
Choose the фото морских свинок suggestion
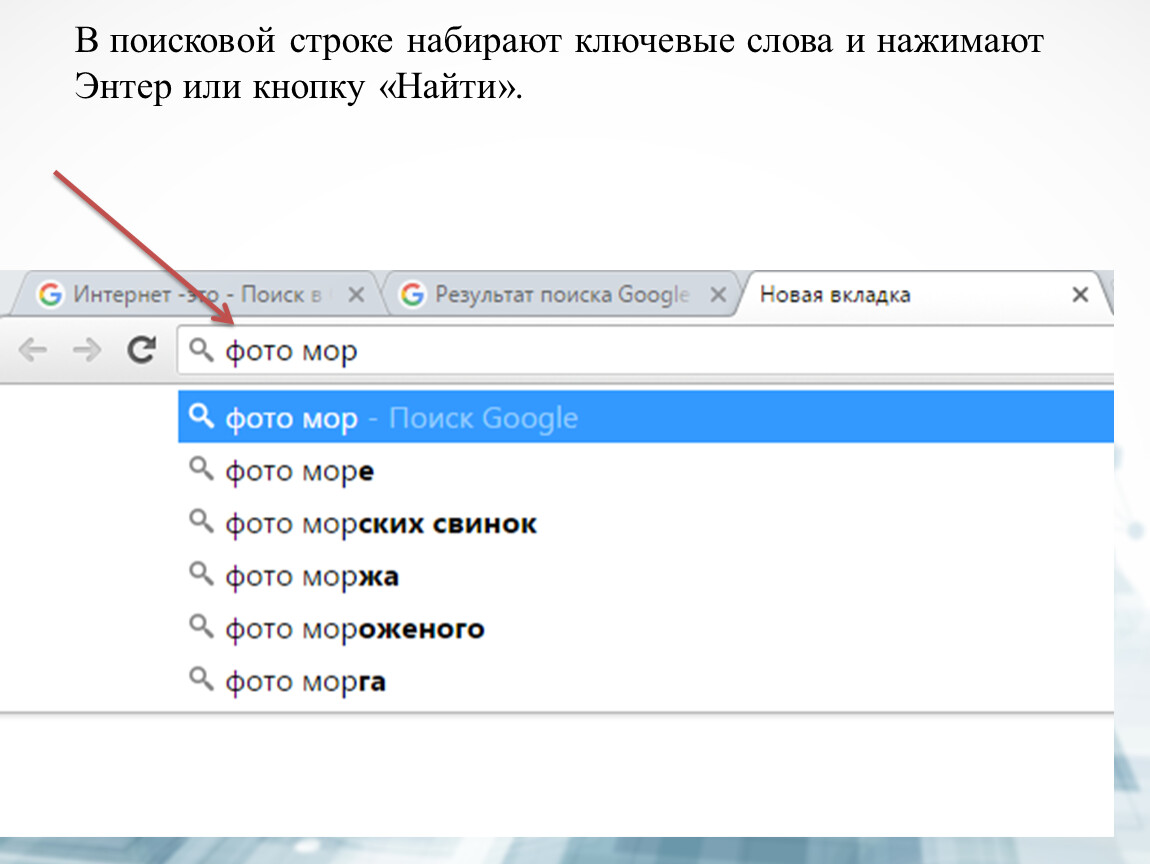point(645,523)
